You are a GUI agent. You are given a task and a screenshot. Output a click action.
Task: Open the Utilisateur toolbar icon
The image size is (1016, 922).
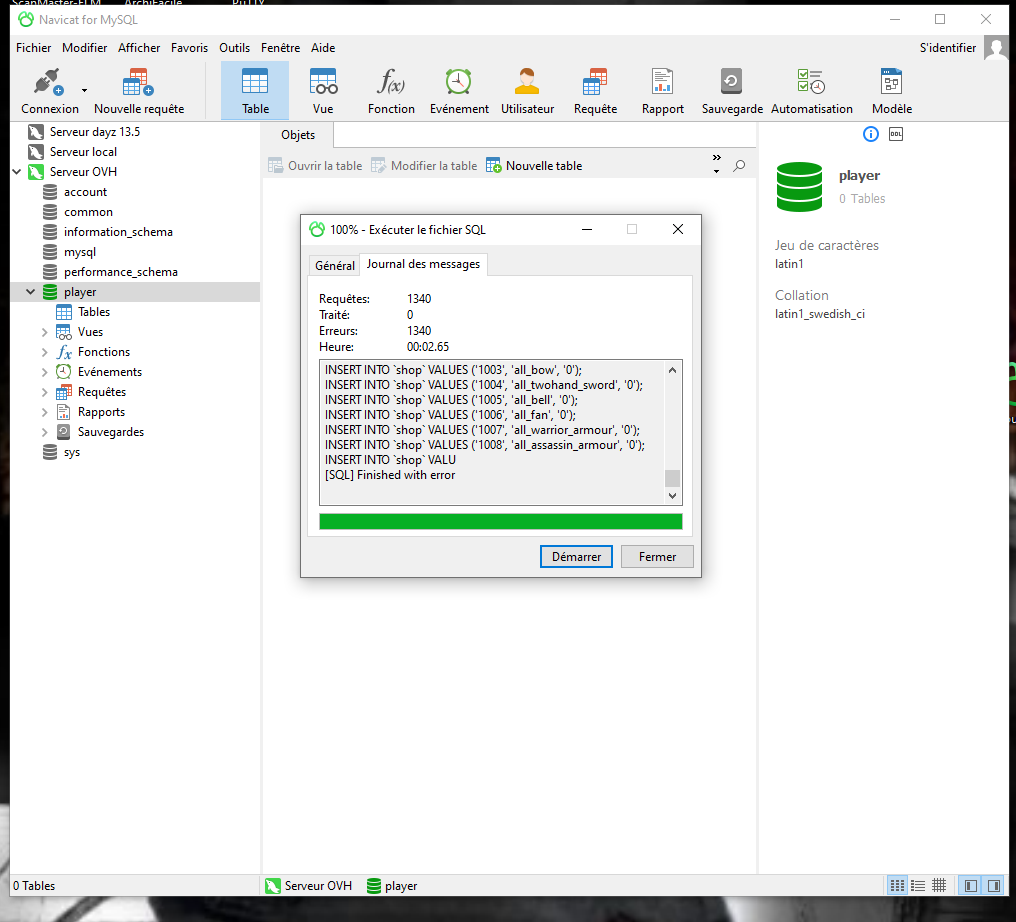(x=527, y=91)
